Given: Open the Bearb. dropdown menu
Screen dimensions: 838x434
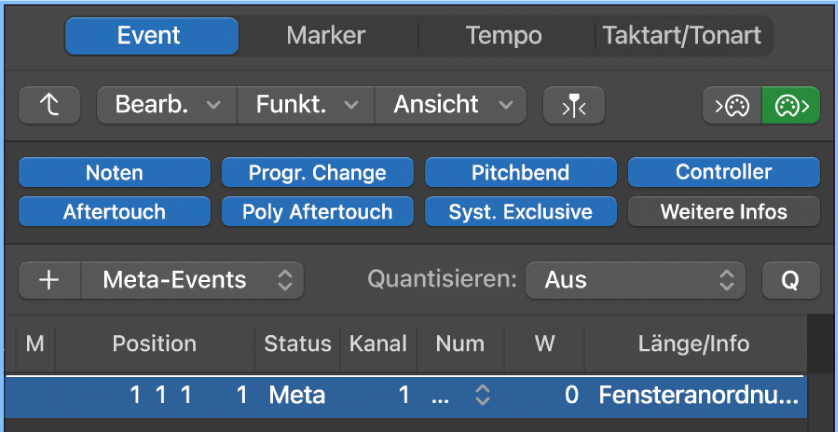Looking at the screenshot, I should (x=166, y=105).
